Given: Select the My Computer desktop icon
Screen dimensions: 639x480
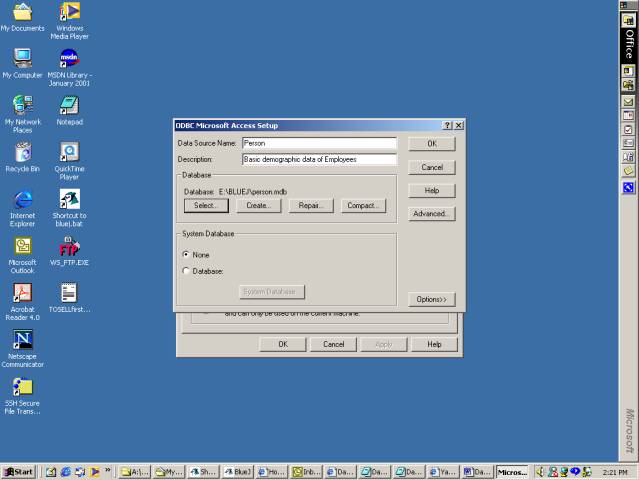Looking at the screenshot, I should pos(22,63).
